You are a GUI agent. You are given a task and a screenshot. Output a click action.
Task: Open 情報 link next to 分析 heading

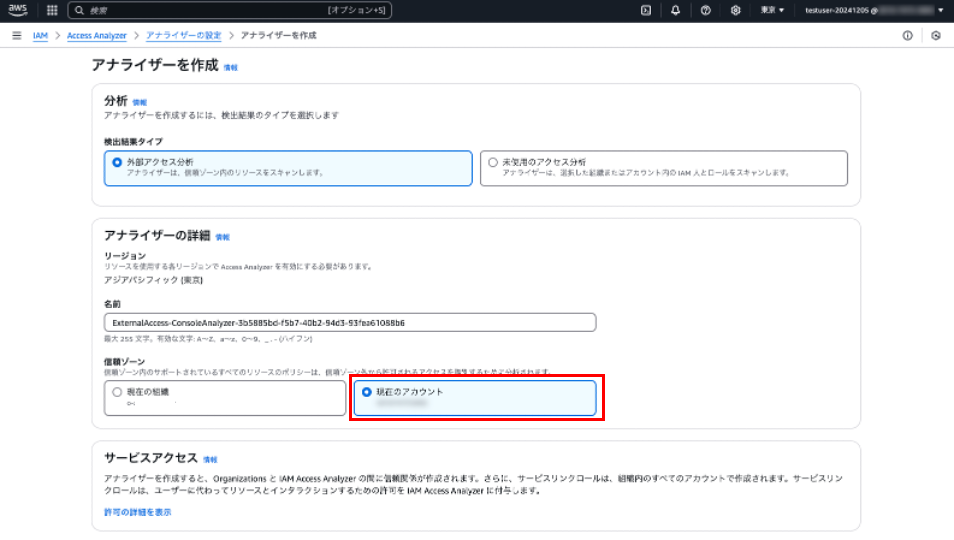click(x=139, y=102)
